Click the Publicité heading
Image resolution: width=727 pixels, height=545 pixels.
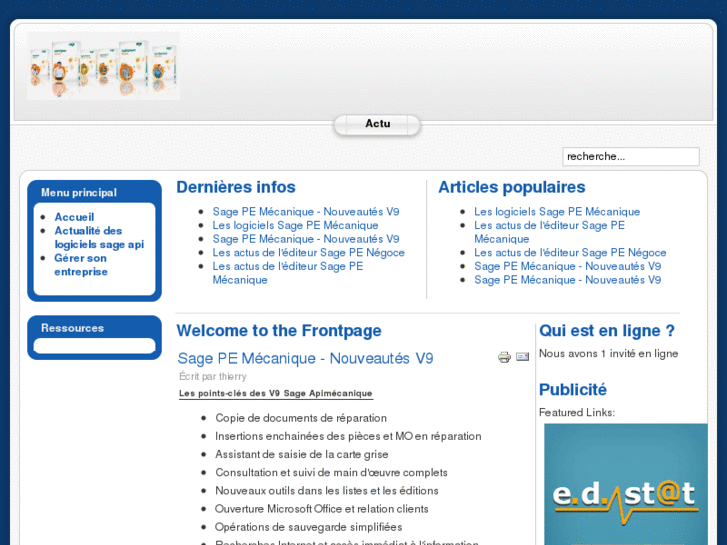point(573,390)
